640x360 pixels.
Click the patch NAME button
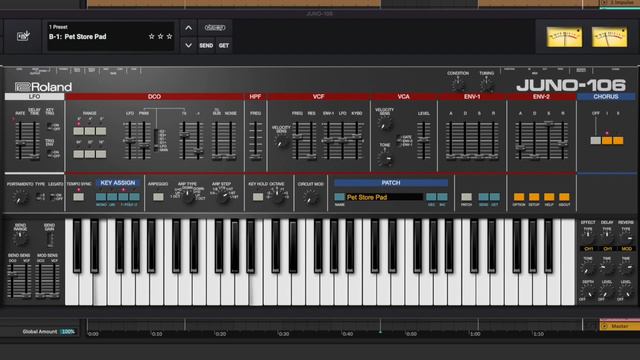[x=339, y=197]
